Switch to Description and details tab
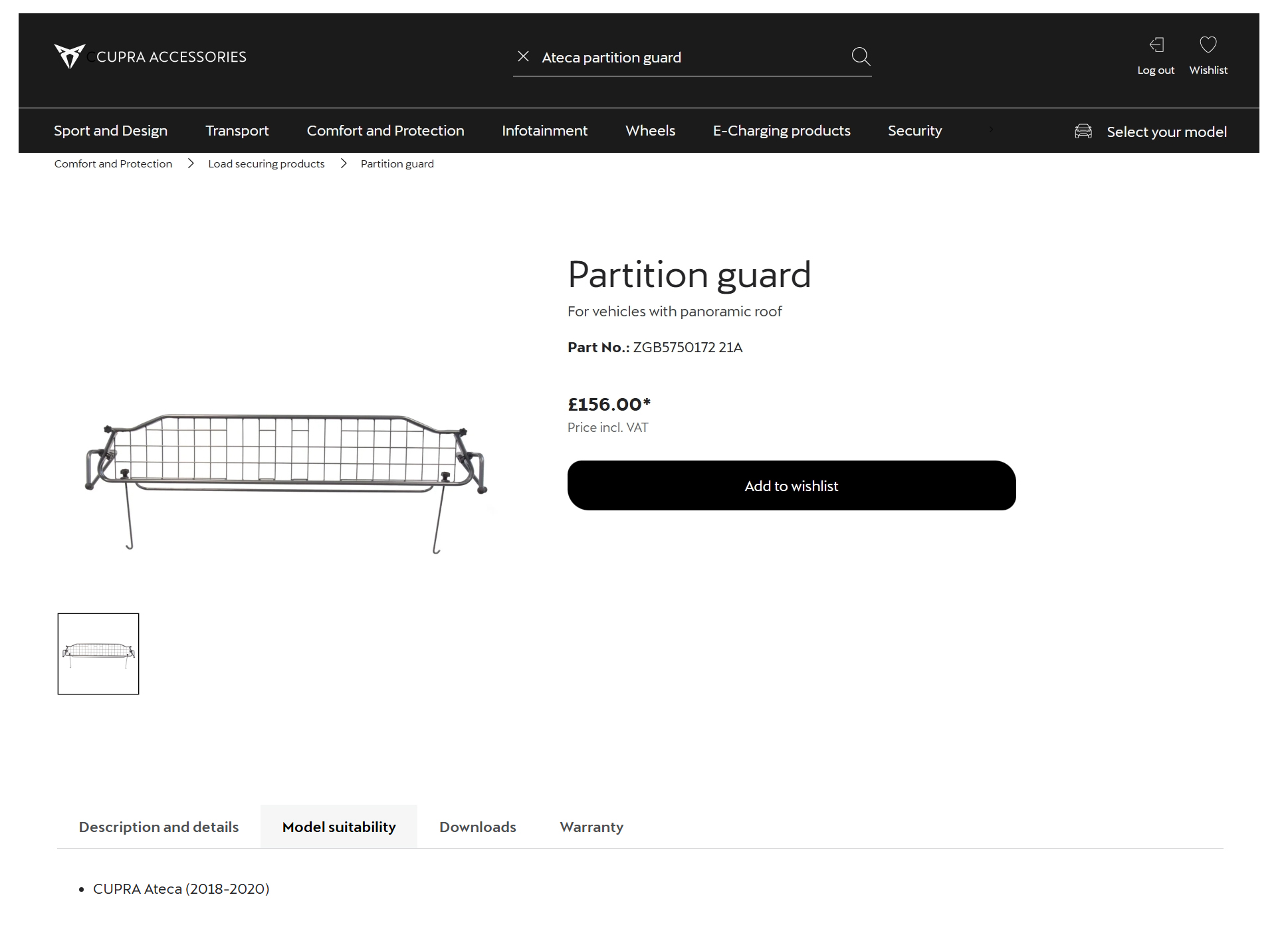Screen dimensions: 1288x939 (158, 827)
